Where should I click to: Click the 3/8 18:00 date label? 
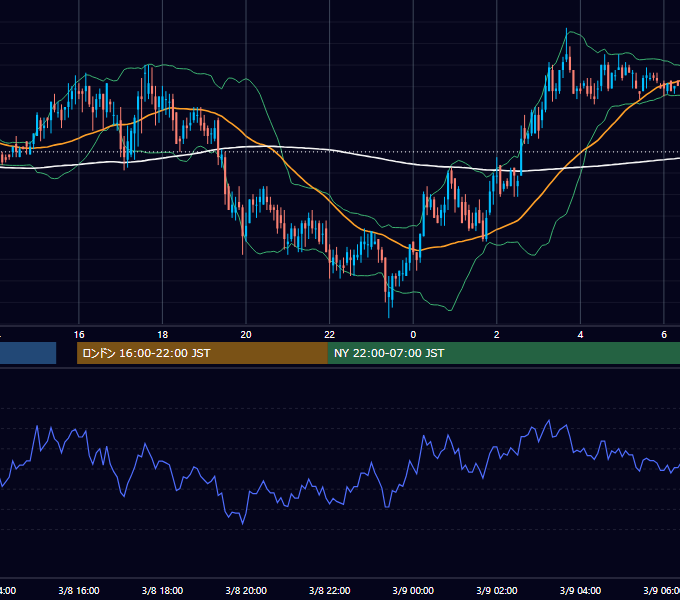162,590
